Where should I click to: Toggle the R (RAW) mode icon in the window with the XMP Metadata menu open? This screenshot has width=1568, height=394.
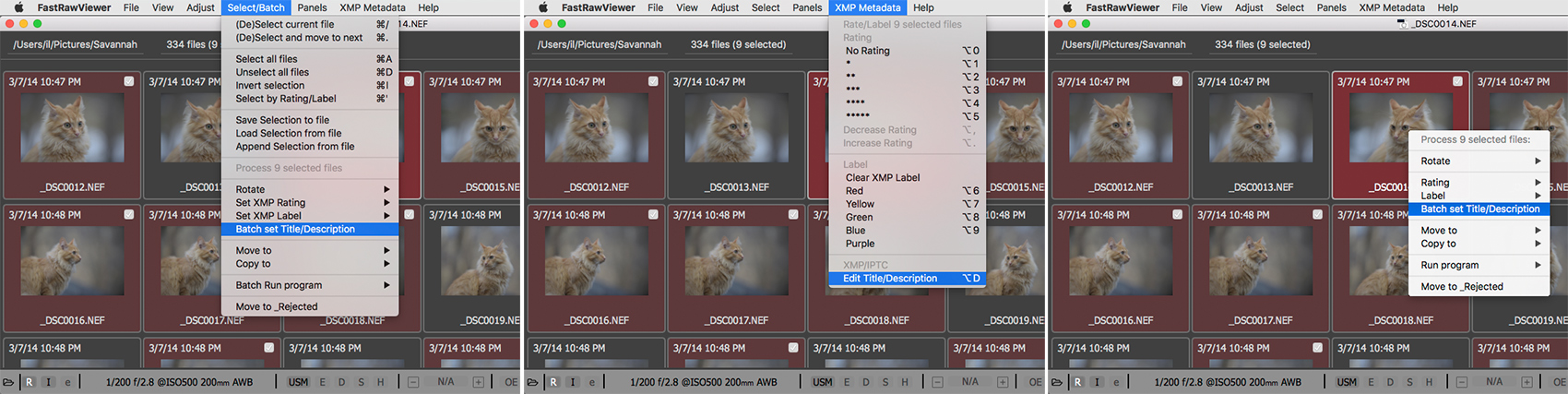pyautogui.click(x=553, y=382)
